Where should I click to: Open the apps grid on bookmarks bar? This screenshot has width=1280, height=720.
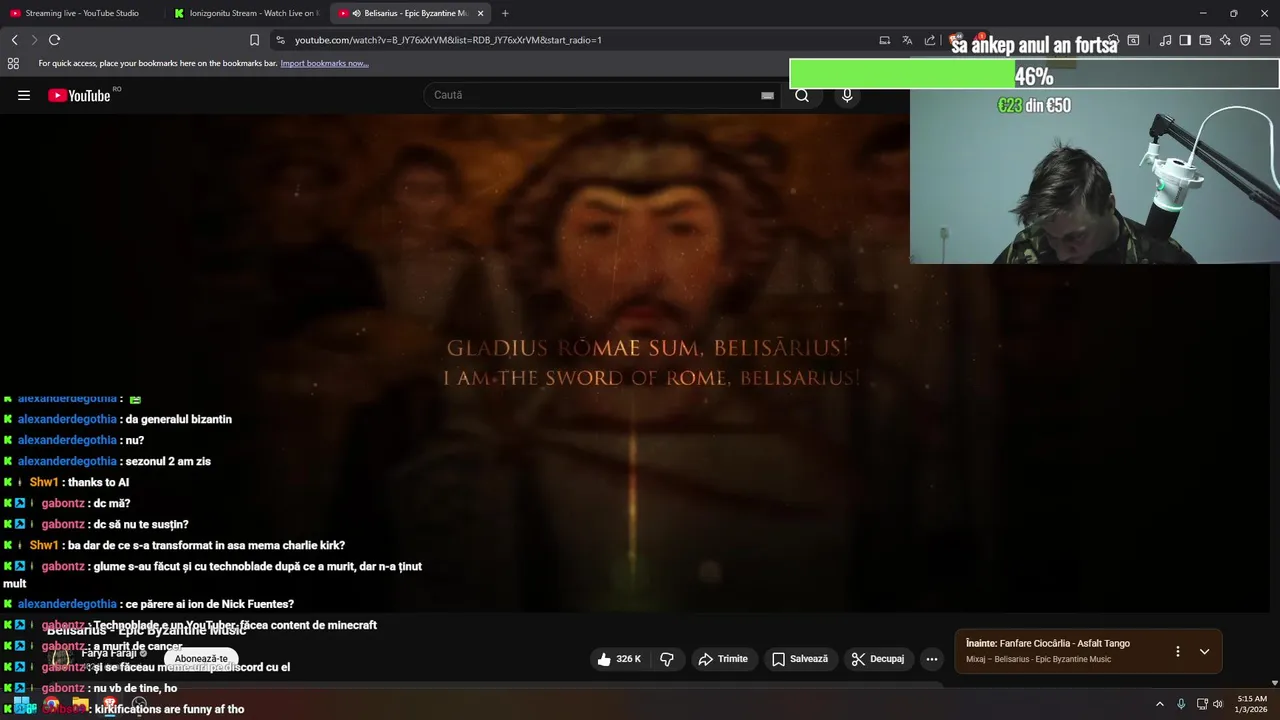13,63
